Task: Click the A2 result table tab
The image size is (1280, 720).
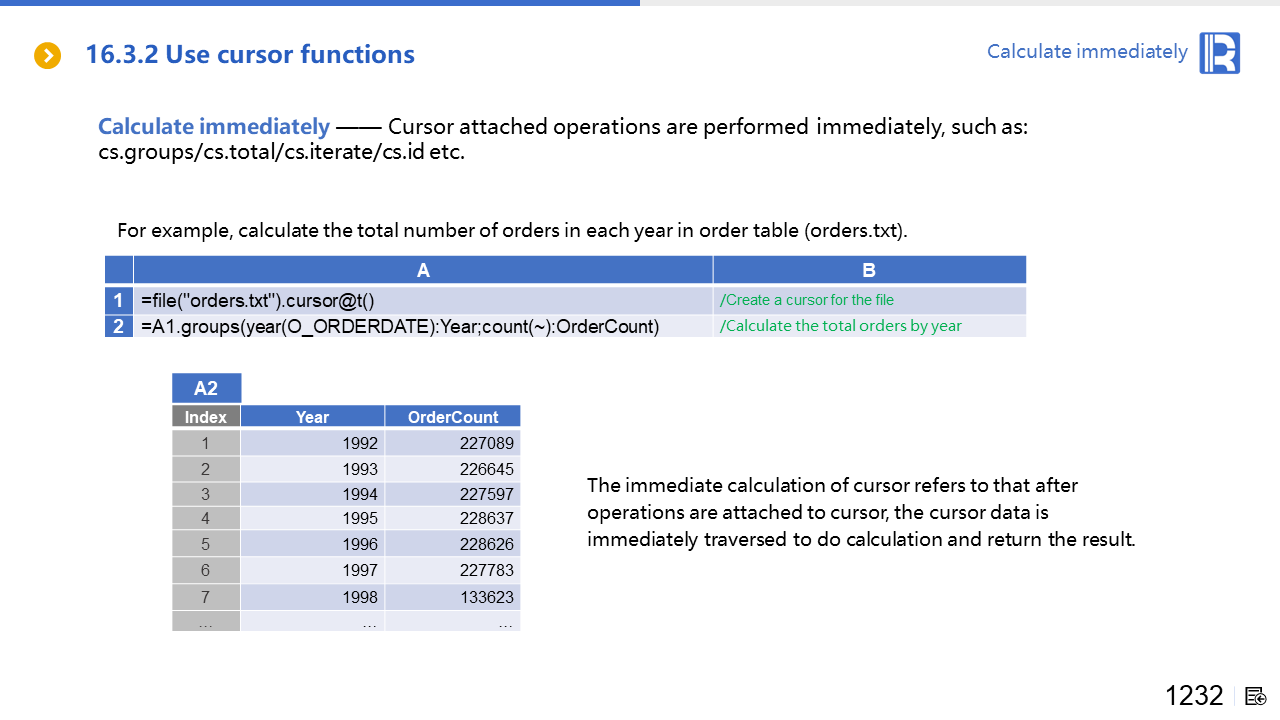Action: click(206, 388)
